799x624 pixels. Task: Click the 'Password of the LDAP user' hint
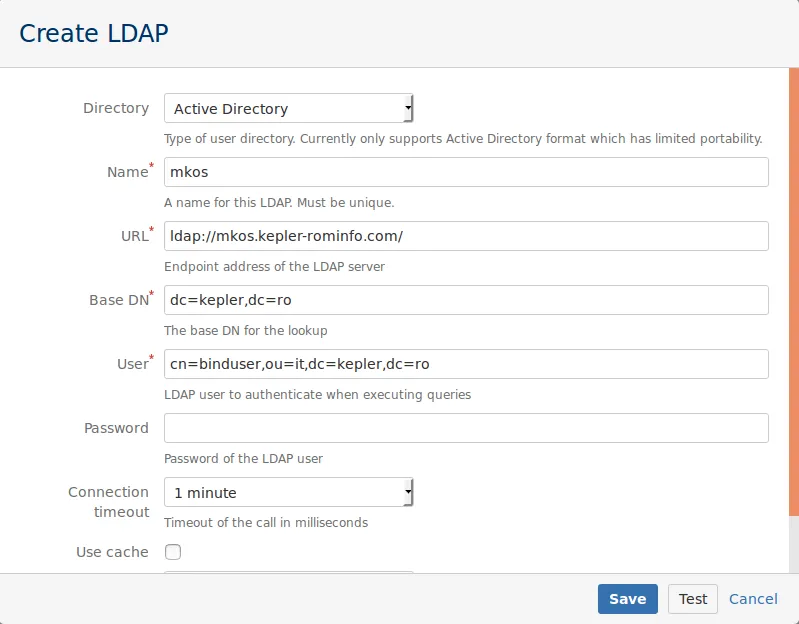[x=244, y=458]
